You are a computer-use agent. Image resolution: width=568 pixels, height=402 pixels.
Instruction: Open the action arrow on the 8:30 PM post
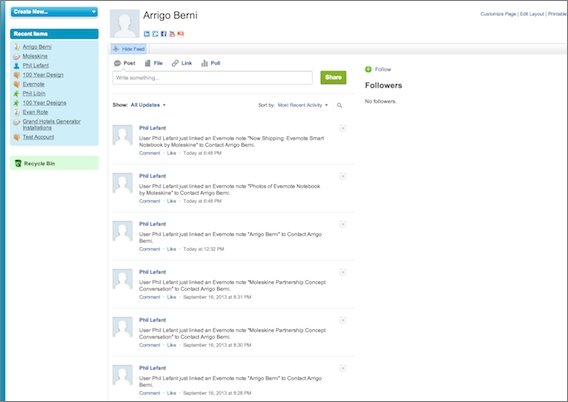point(343,321)
